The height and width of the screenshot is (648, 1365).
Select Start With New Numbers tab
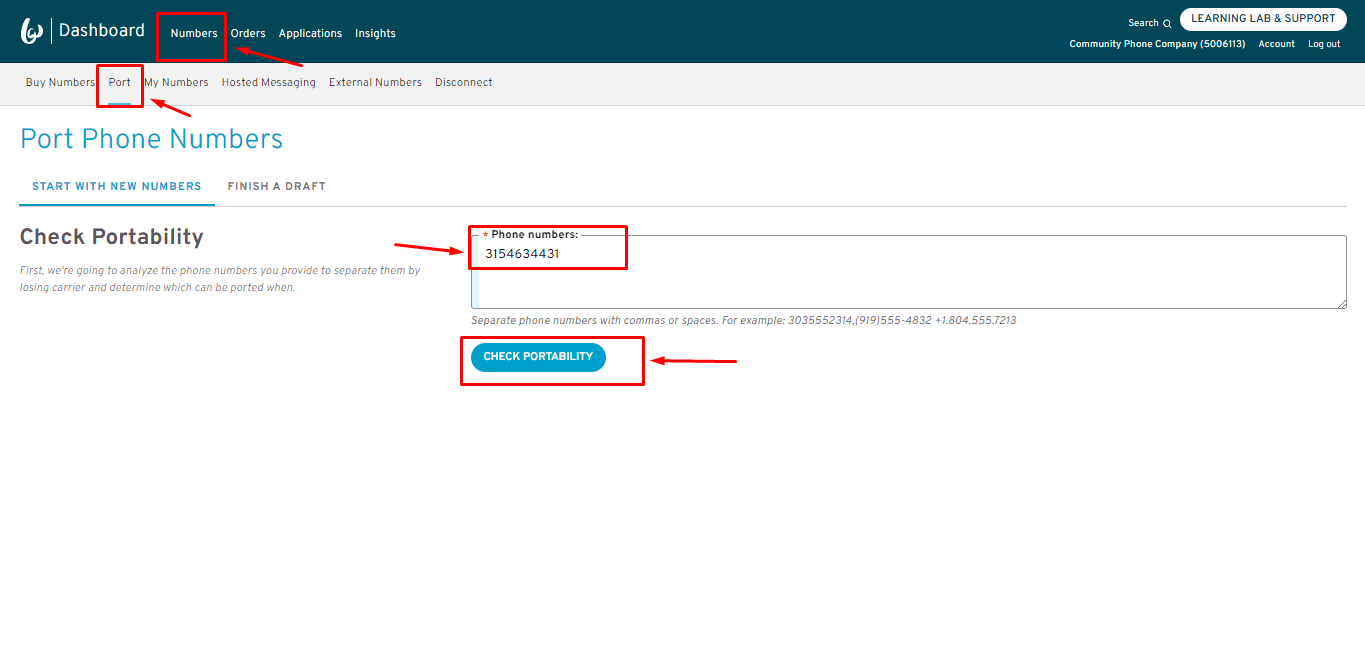[x=116, y=186]
